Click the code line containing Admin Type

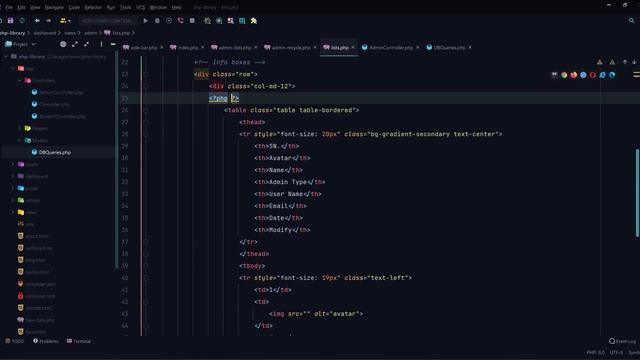[x=289, y=182]
